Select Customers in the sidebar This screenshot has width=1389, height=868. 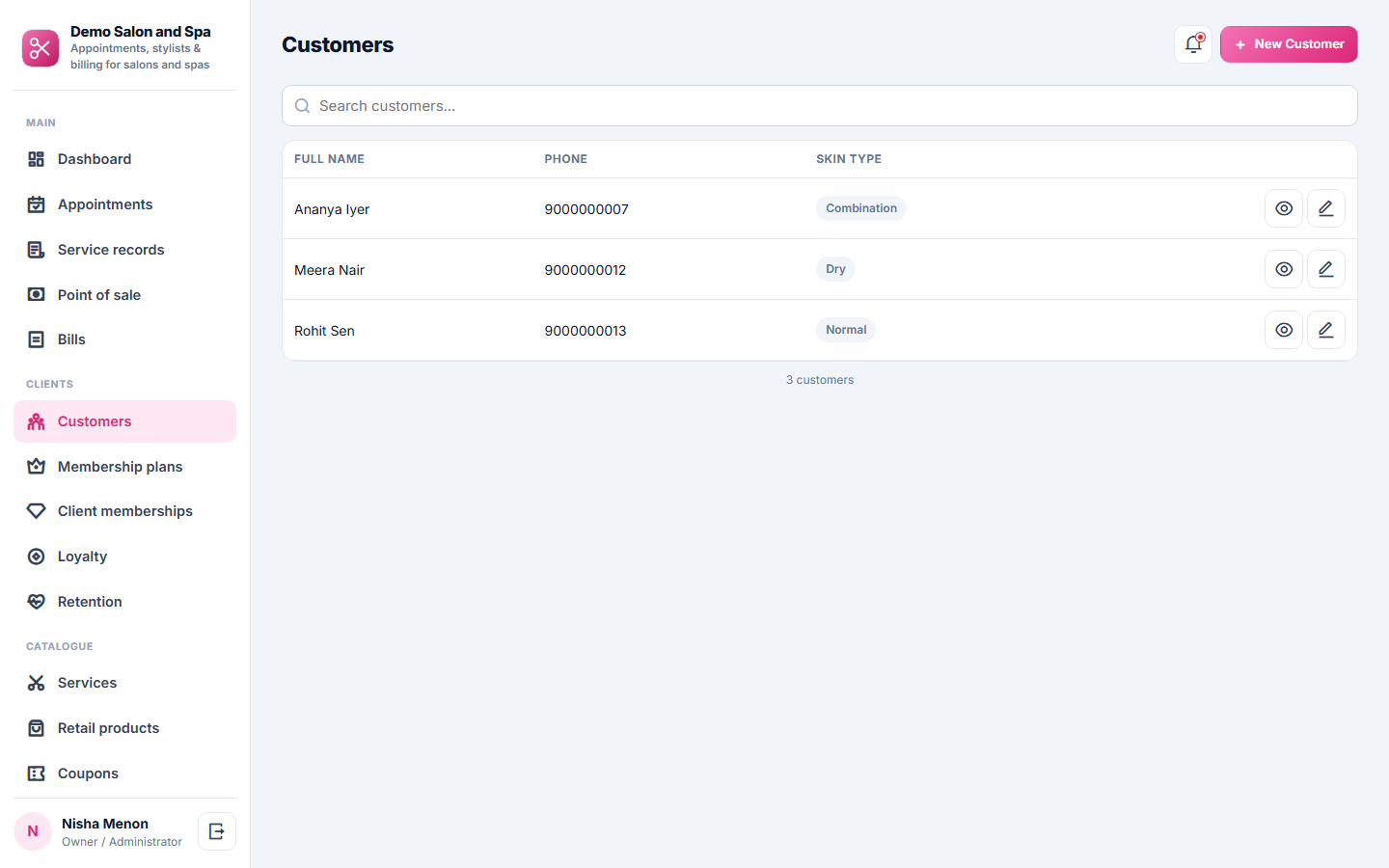coord(124,421)
